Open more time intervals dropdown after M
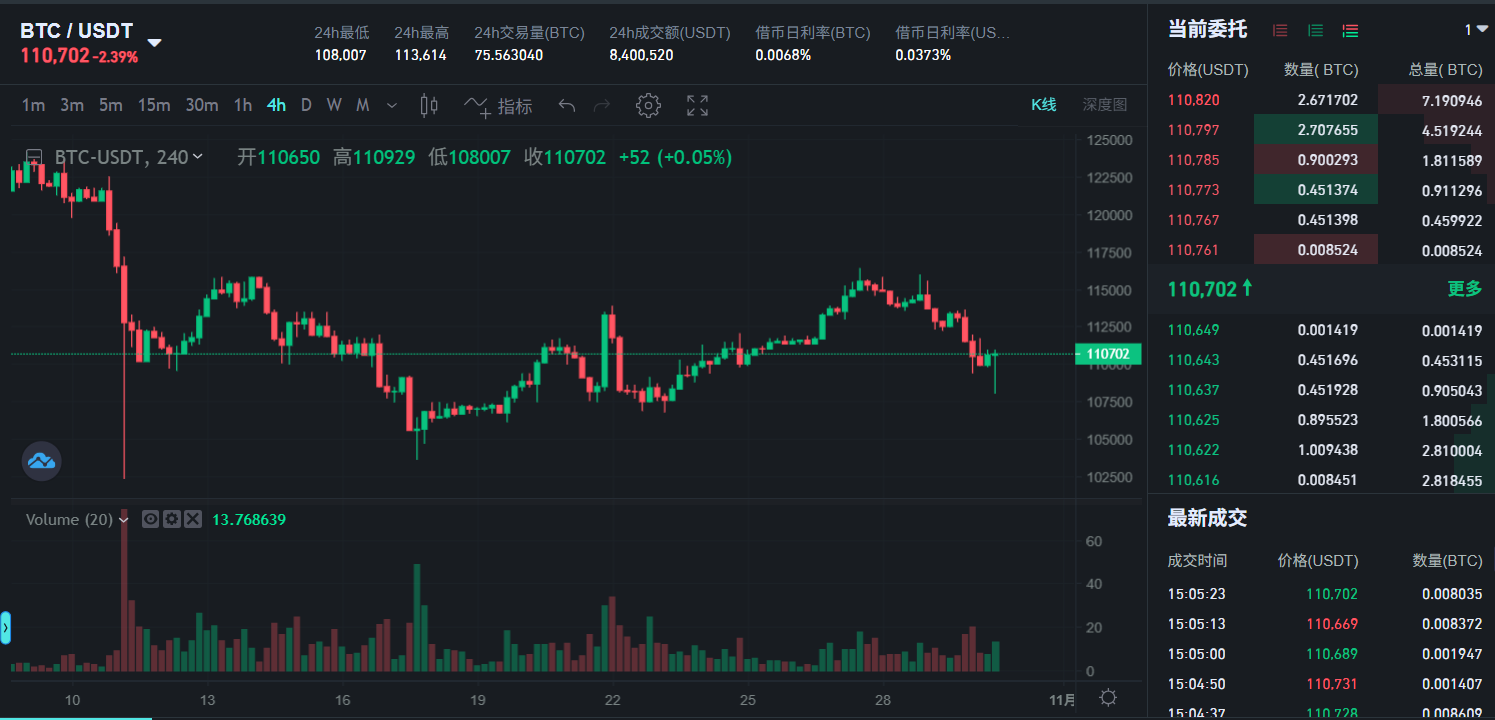The width and height of the screenshot is (1495, 720). click(391, 106)
